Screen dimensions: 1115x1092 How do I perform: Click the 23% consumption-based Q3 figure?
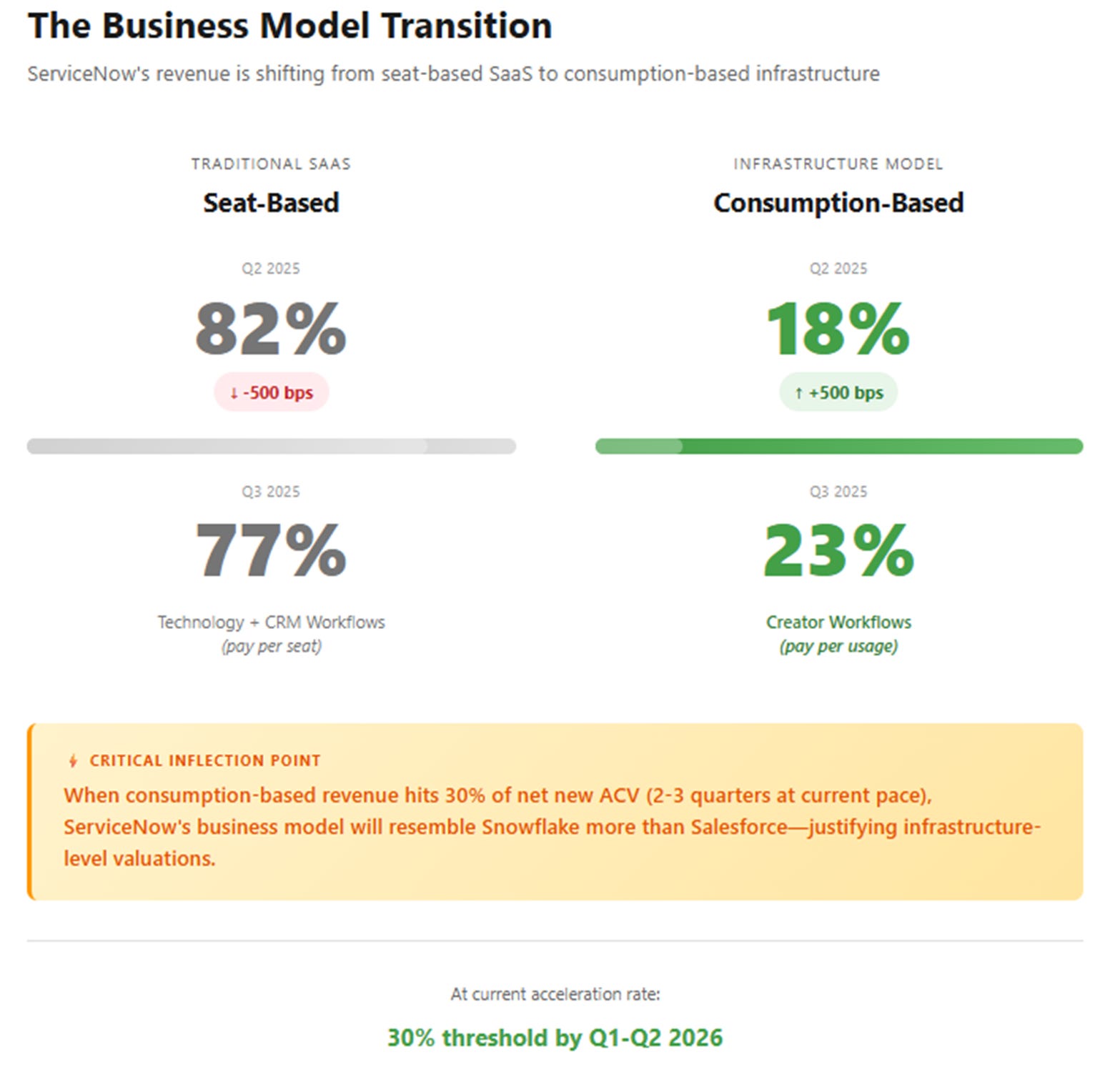click(x=838, y=550)
